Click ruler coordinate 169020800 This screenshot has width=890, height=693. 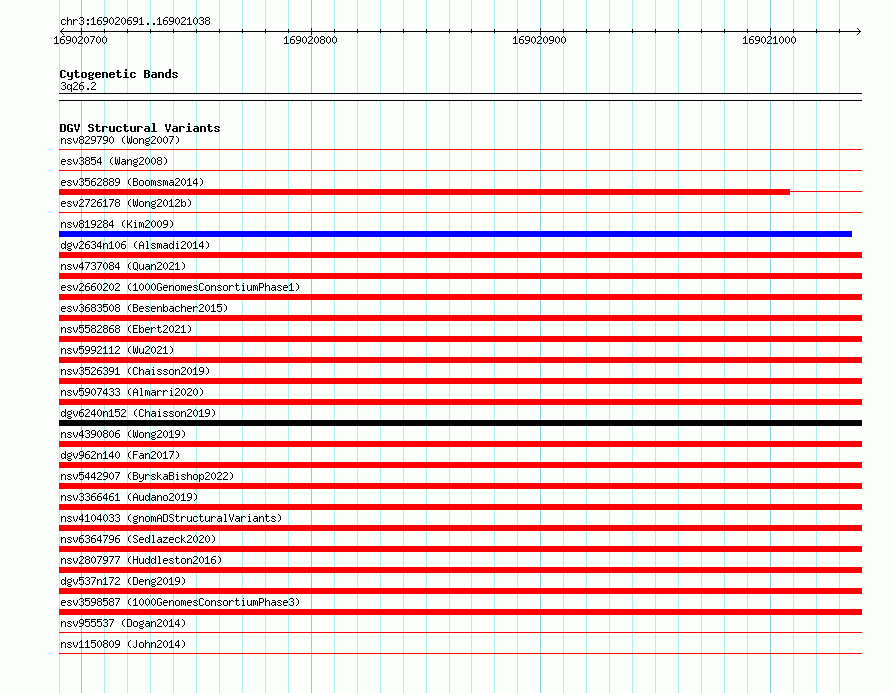pyautogui.click(x=310, y=40)
